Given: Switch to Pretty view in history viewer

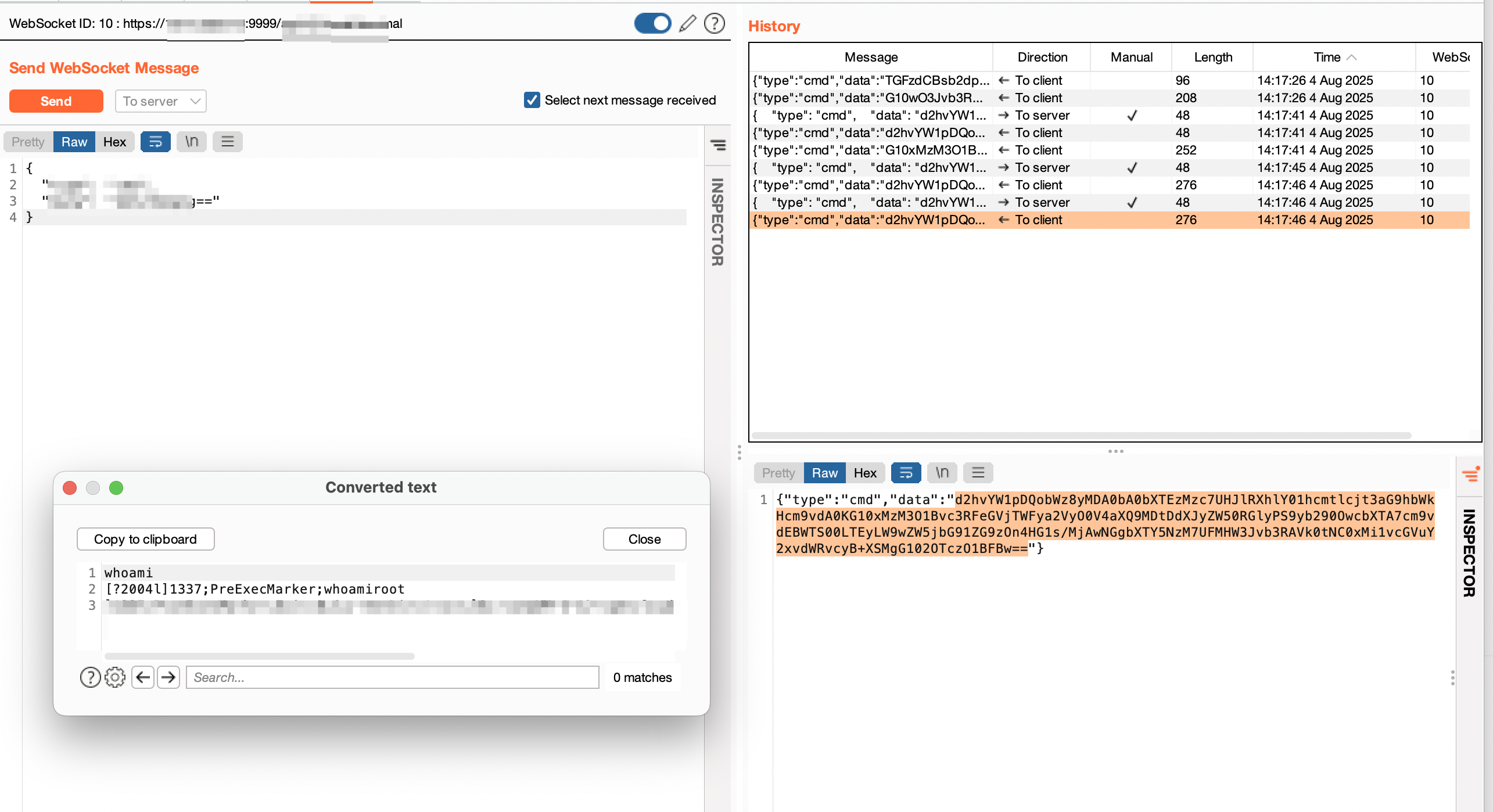Looking at the screenshot, I should click(x=778, y=473).
